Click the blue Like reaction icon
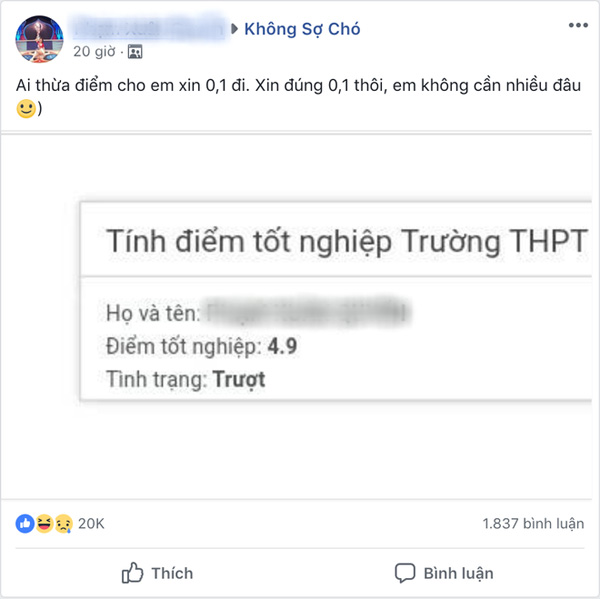This screenshot has height=599, width=600. (25, 523)
